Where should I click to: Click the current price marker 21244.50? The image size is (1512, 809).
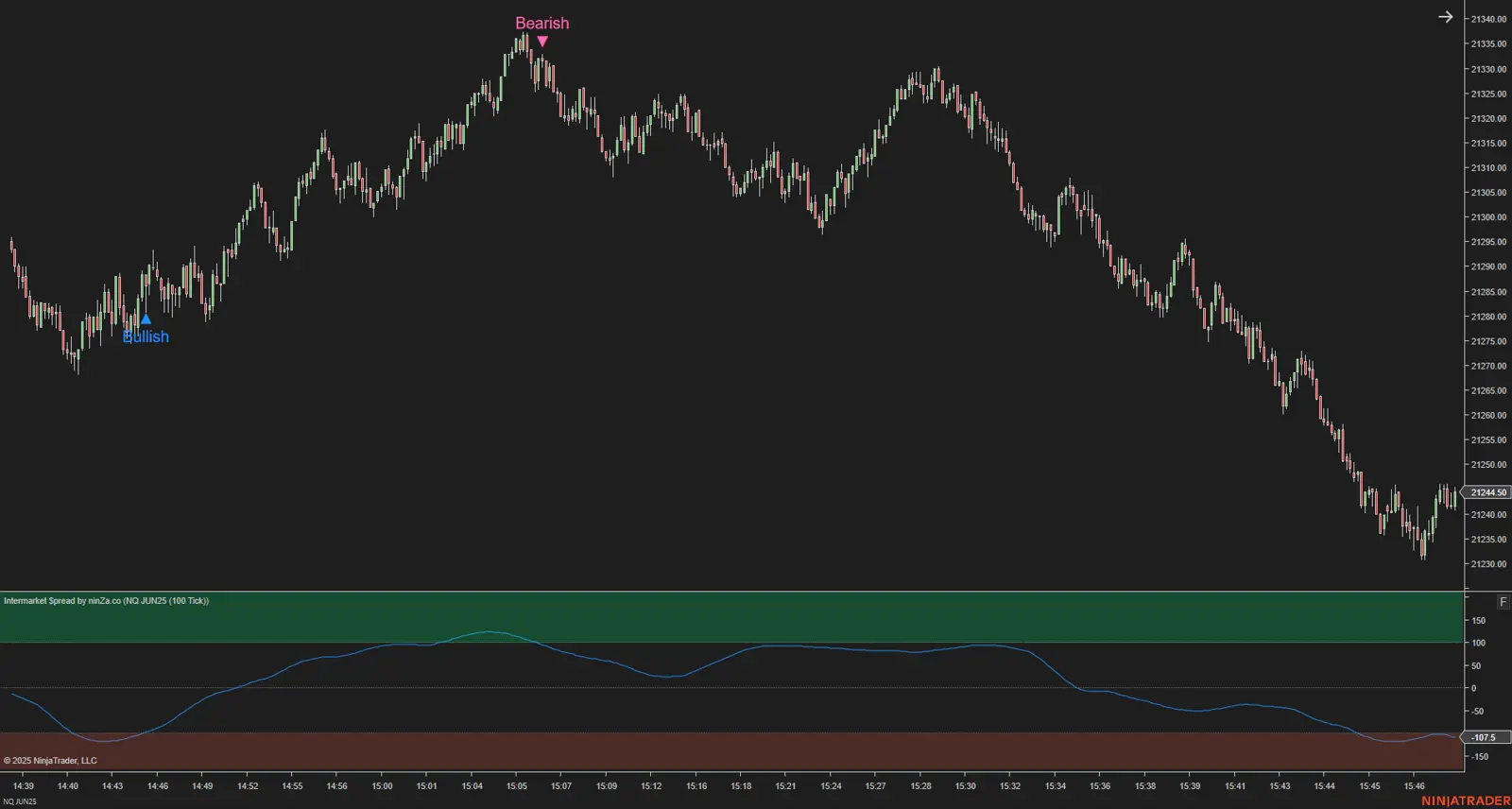(1487, 492)
